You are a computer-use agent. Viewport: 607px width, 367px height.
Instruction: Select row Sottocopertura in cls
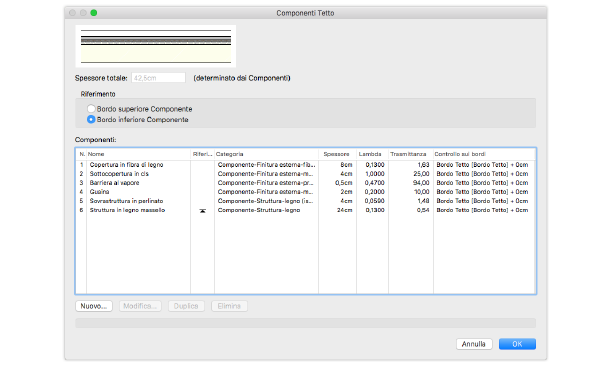305,174
